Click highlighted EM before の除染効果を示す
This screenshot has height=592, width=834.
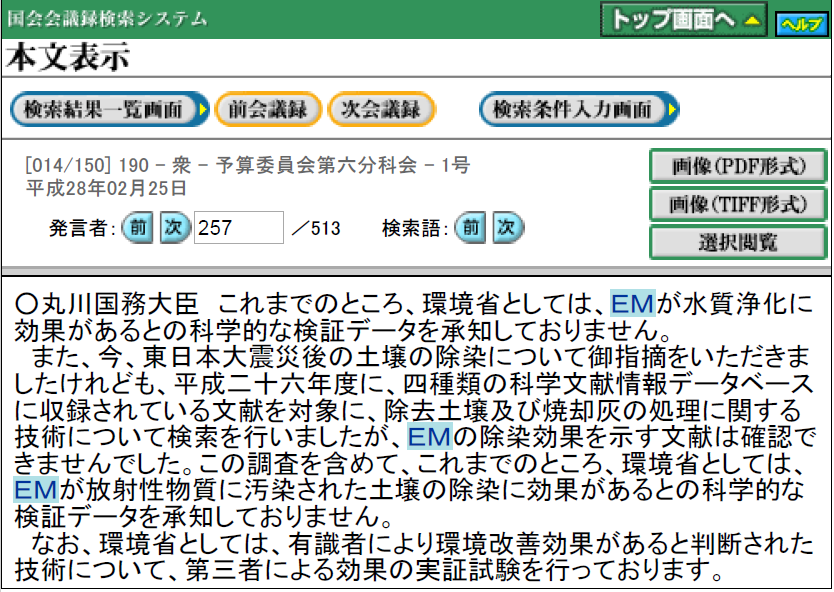[430, 437]
